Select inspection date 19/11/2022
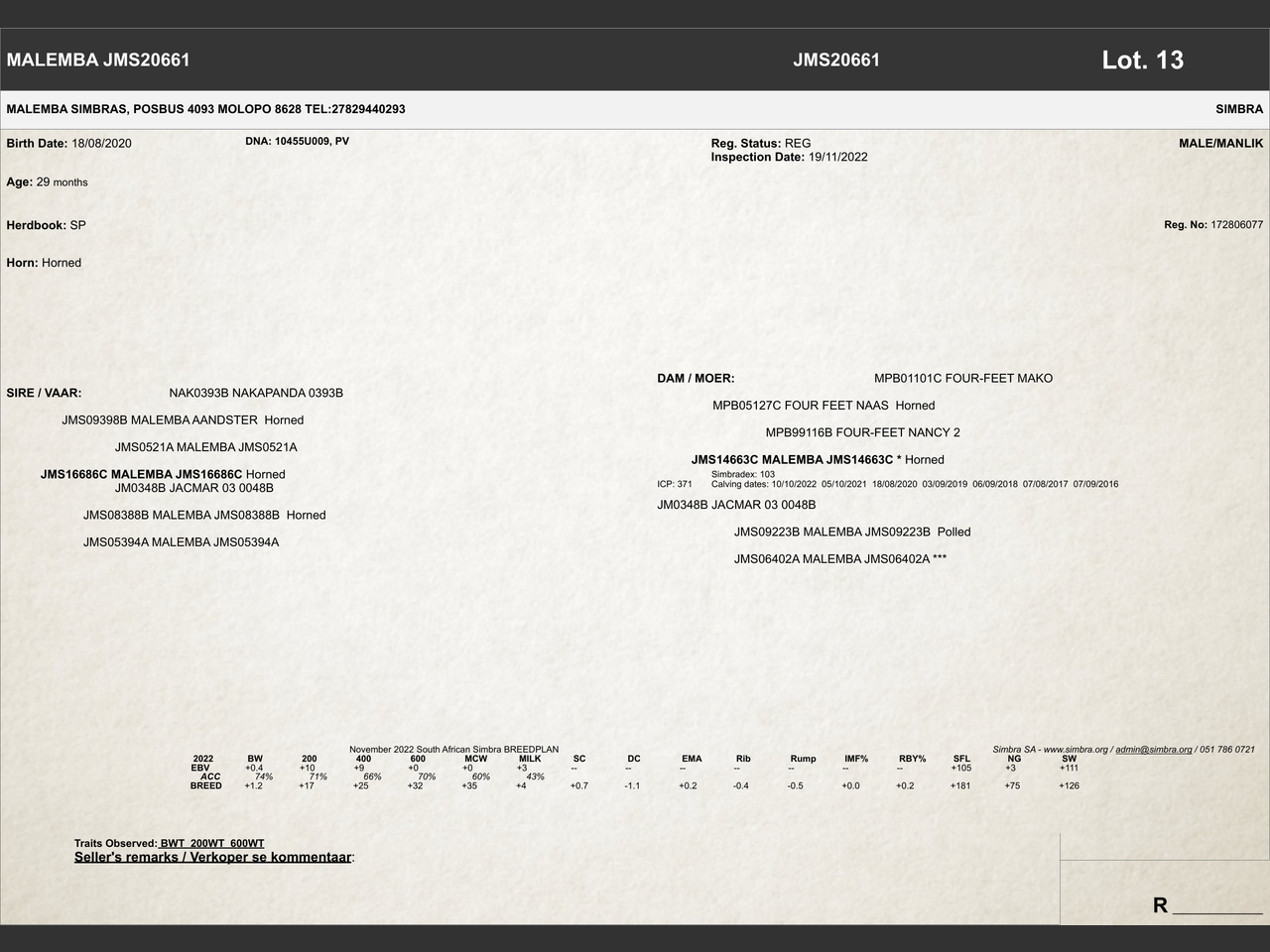This screenshot has height=952, width=1270. coord(838,157)
